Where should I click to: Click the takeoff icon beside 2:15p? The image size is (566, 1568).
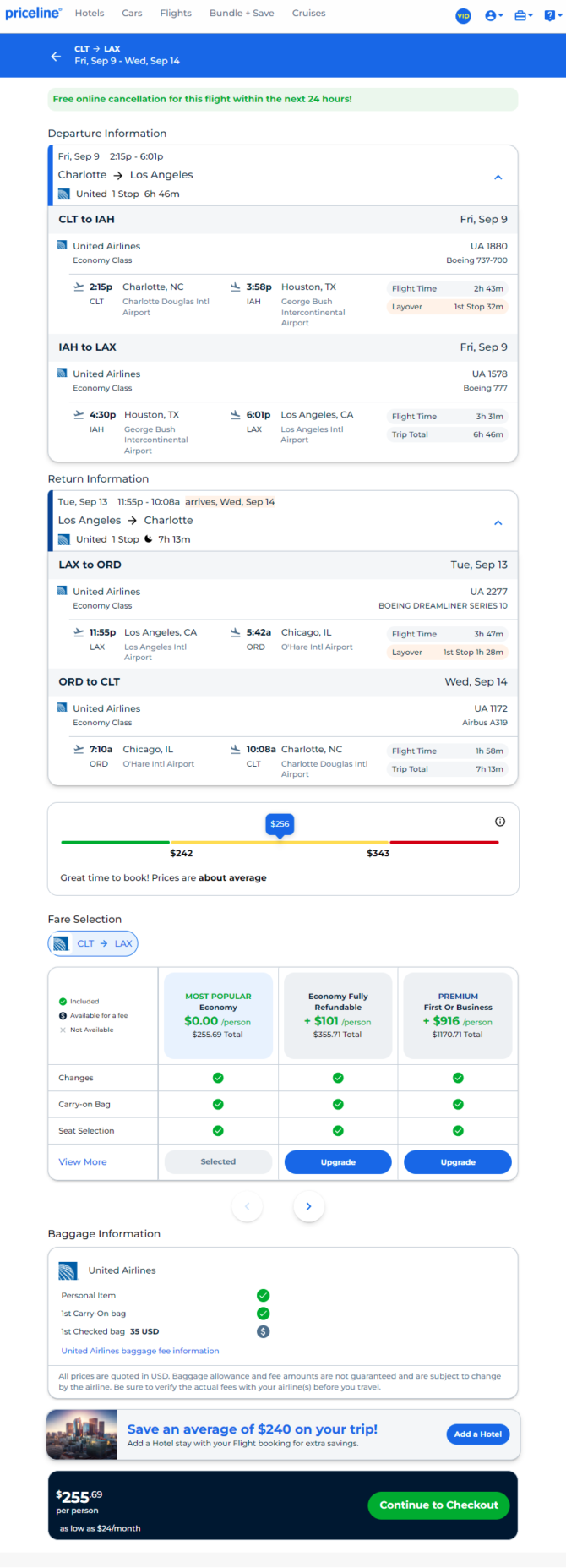click(x=79, y=287)
